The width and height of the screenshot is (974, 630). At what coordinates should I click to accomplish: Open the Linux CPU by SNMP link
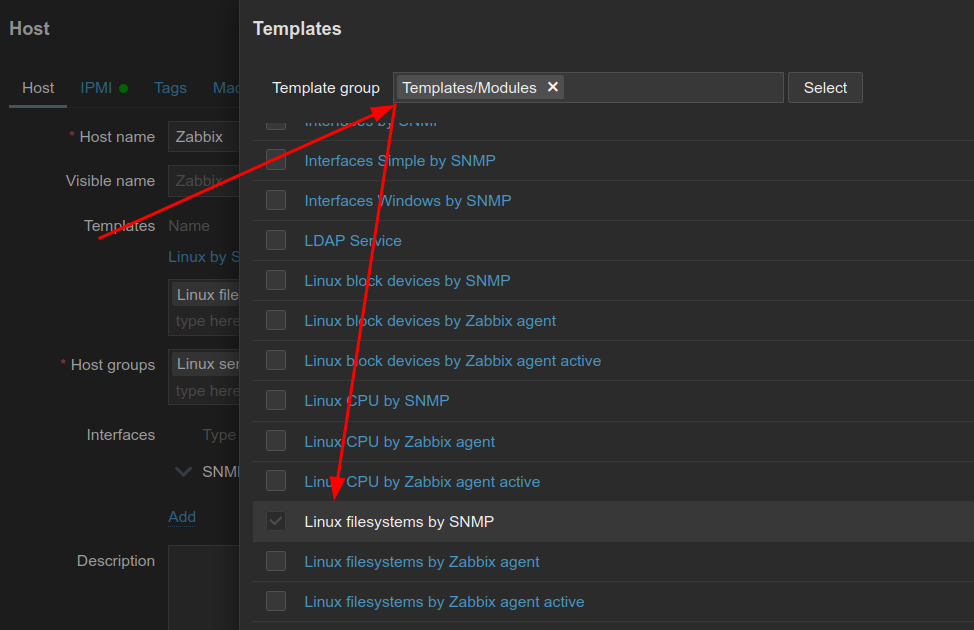click(x=376, y=401)
